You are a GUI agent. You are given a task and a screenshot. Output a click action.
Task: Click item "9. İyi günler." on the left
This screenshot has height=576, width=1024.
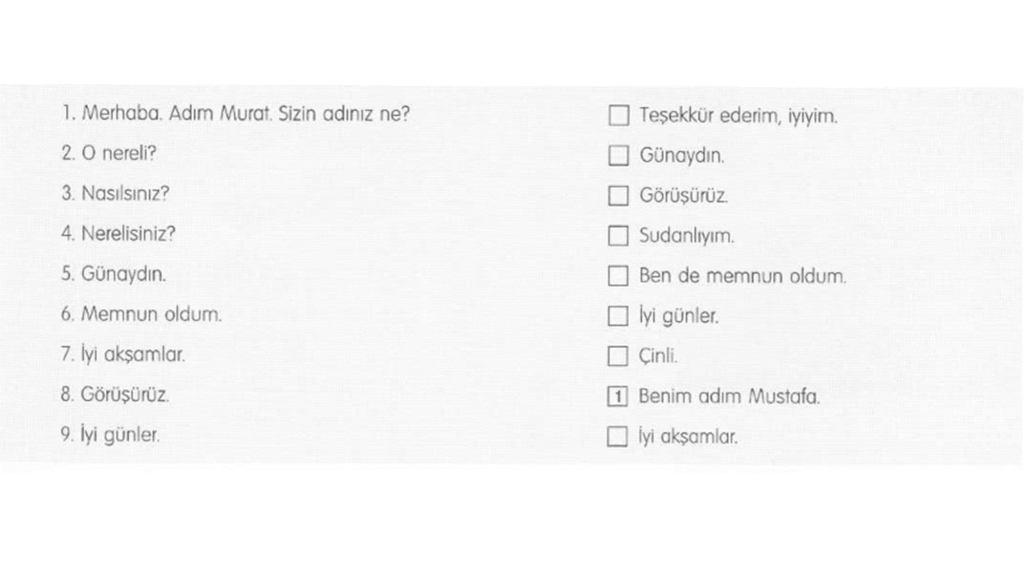pyautogui.click(x=110, y=435)
